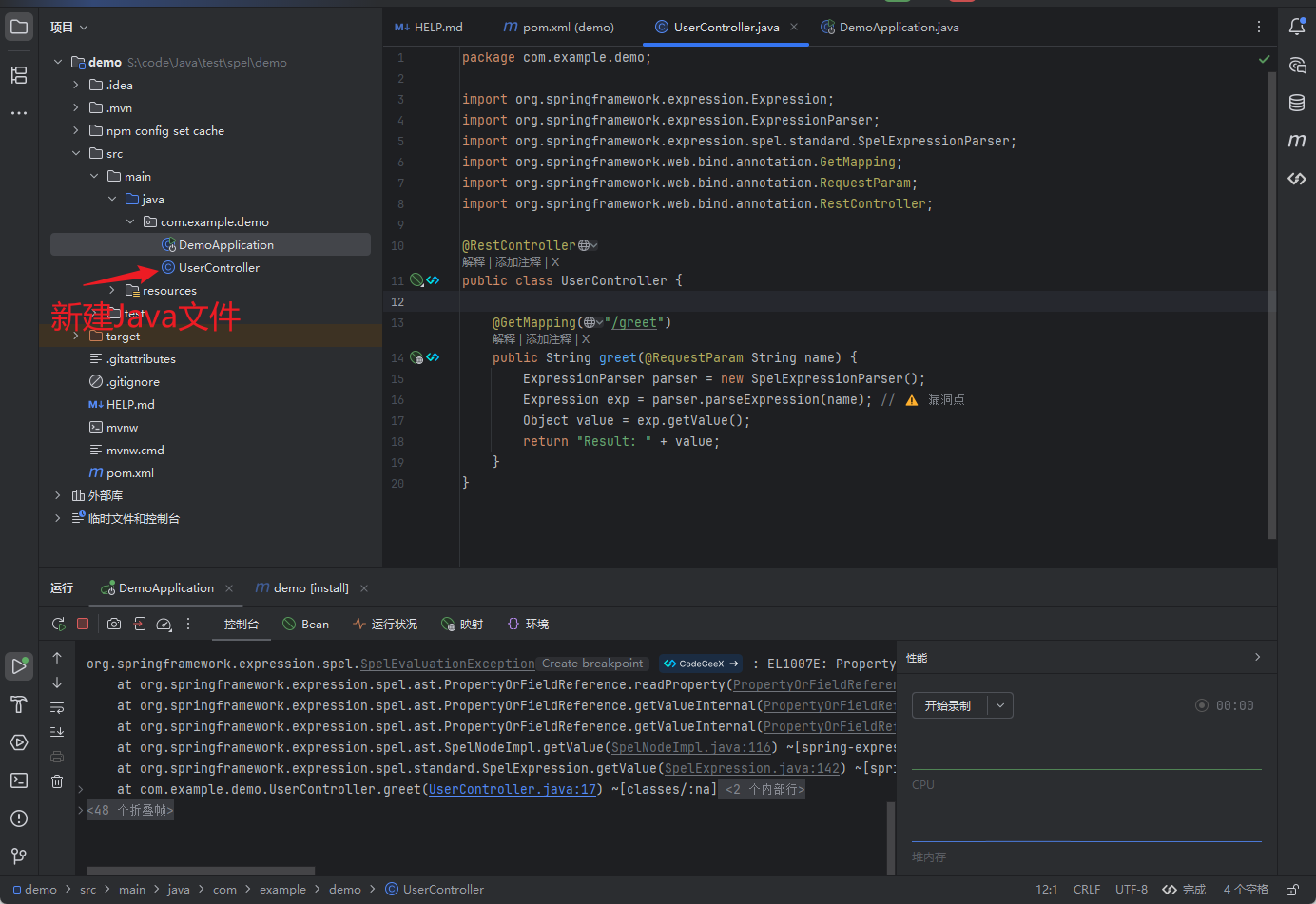Open the Database tool window icon
The width and height of the screenshot is (1316, 904).
pos(1297,103)
